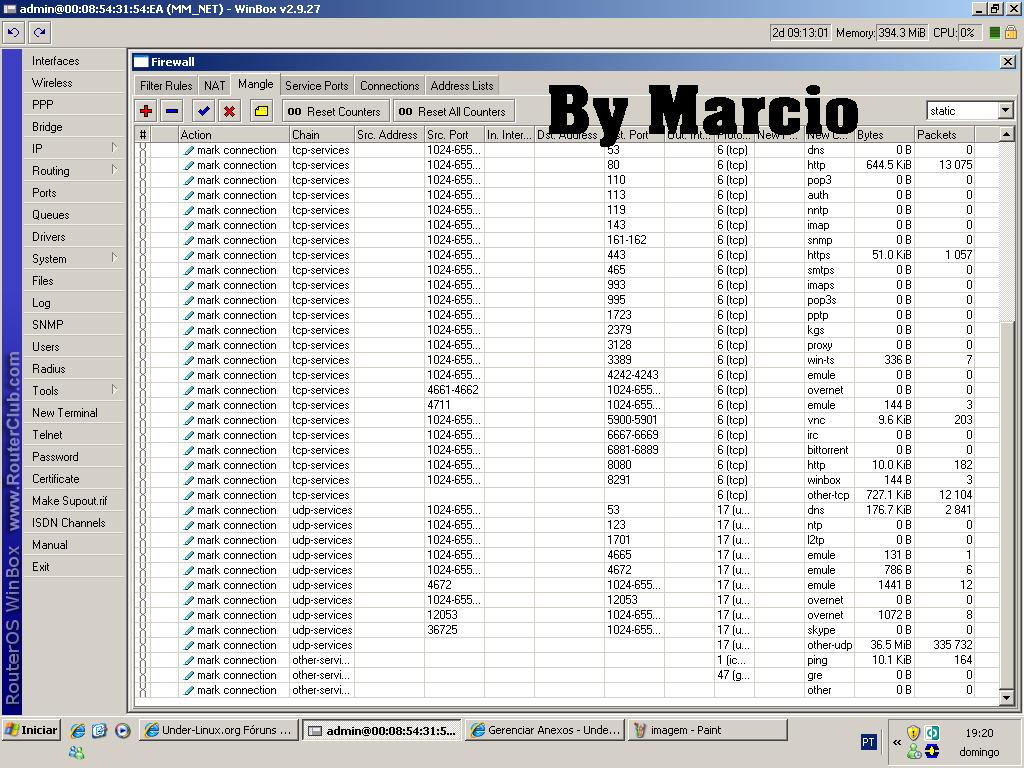The width and height of the screenshot is (1024, 768).
Task: Click the PT language indicator
Action: click(868, 742)
